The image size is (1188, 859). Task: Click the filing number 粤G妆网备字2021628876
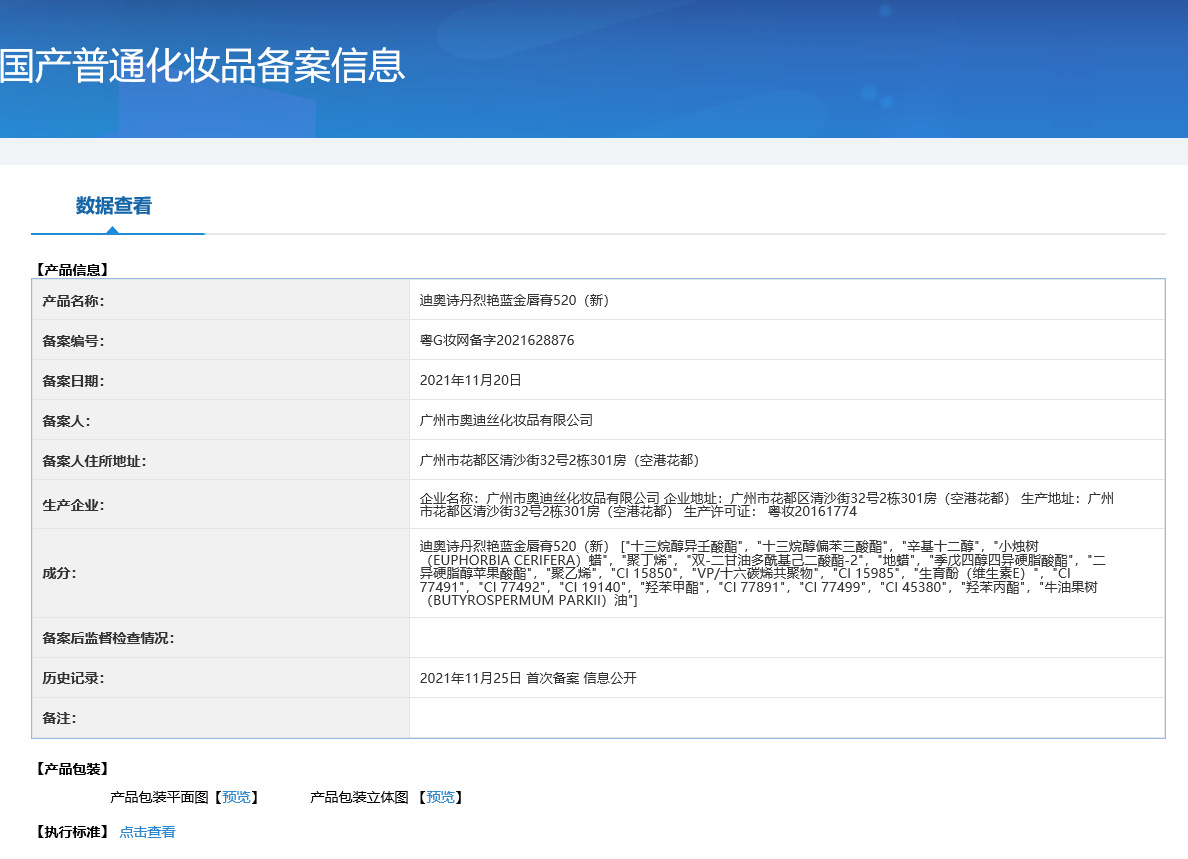[497, 340]
